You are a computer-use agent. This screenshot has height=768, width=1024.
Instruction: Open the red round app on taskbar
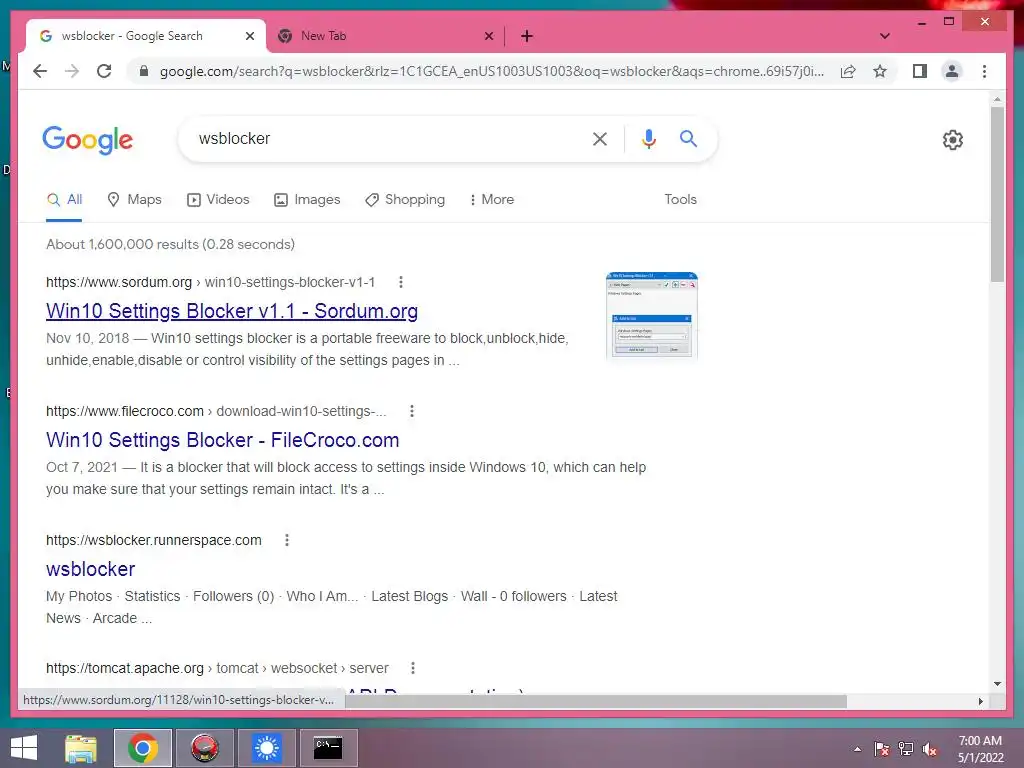tap(204, 748)
